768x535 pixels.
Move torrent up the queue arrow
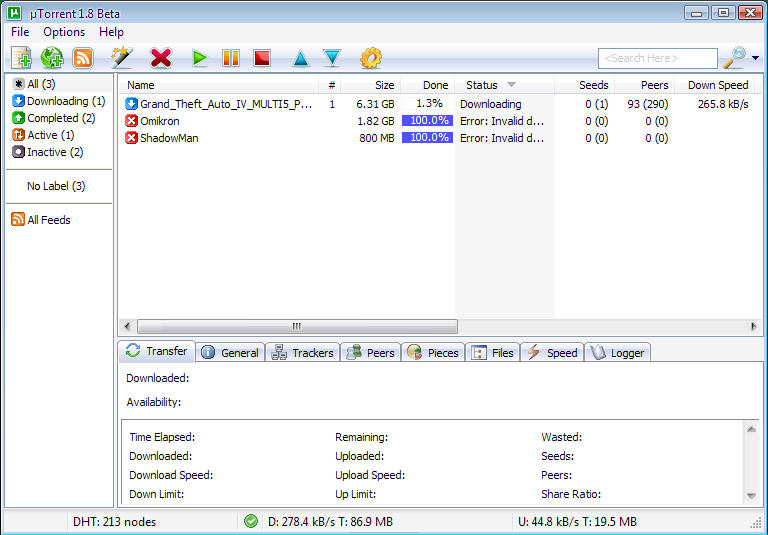301,58
